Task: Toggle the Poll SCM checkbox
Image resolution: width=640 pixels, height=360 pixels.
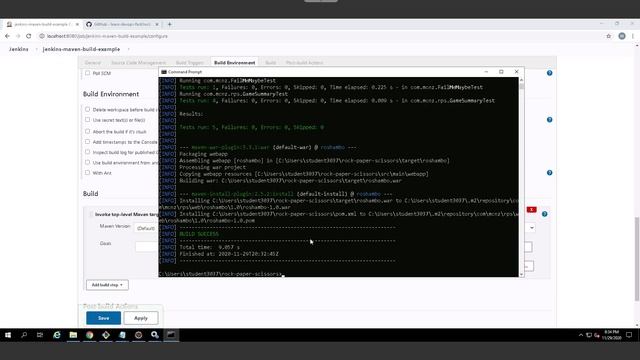Action: [x=87, y=73]
